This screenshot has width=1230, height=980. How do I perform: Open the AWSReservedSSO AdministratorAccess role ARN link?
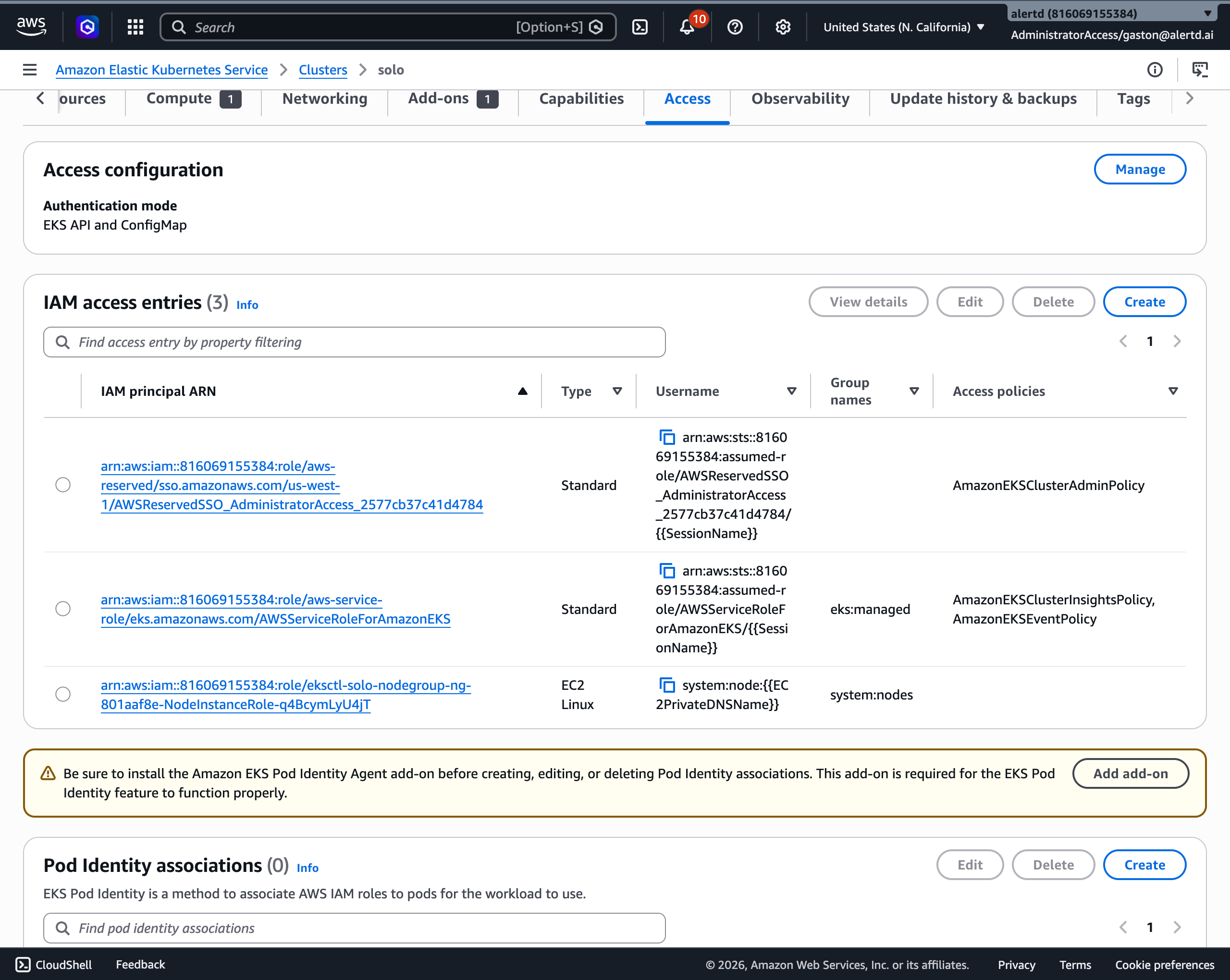point(292,485)
